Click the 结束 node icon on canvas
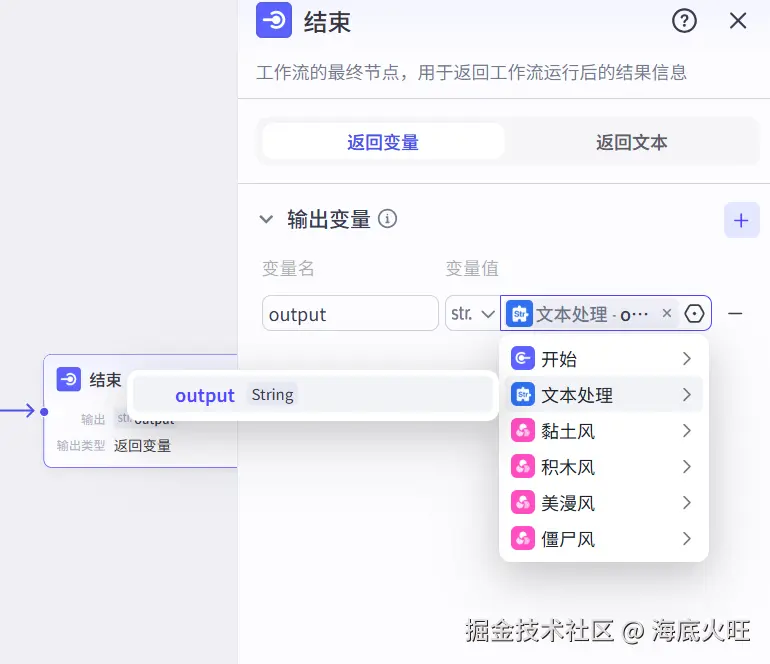This screenshot has height=664, width=770. (x=68, y=379)
